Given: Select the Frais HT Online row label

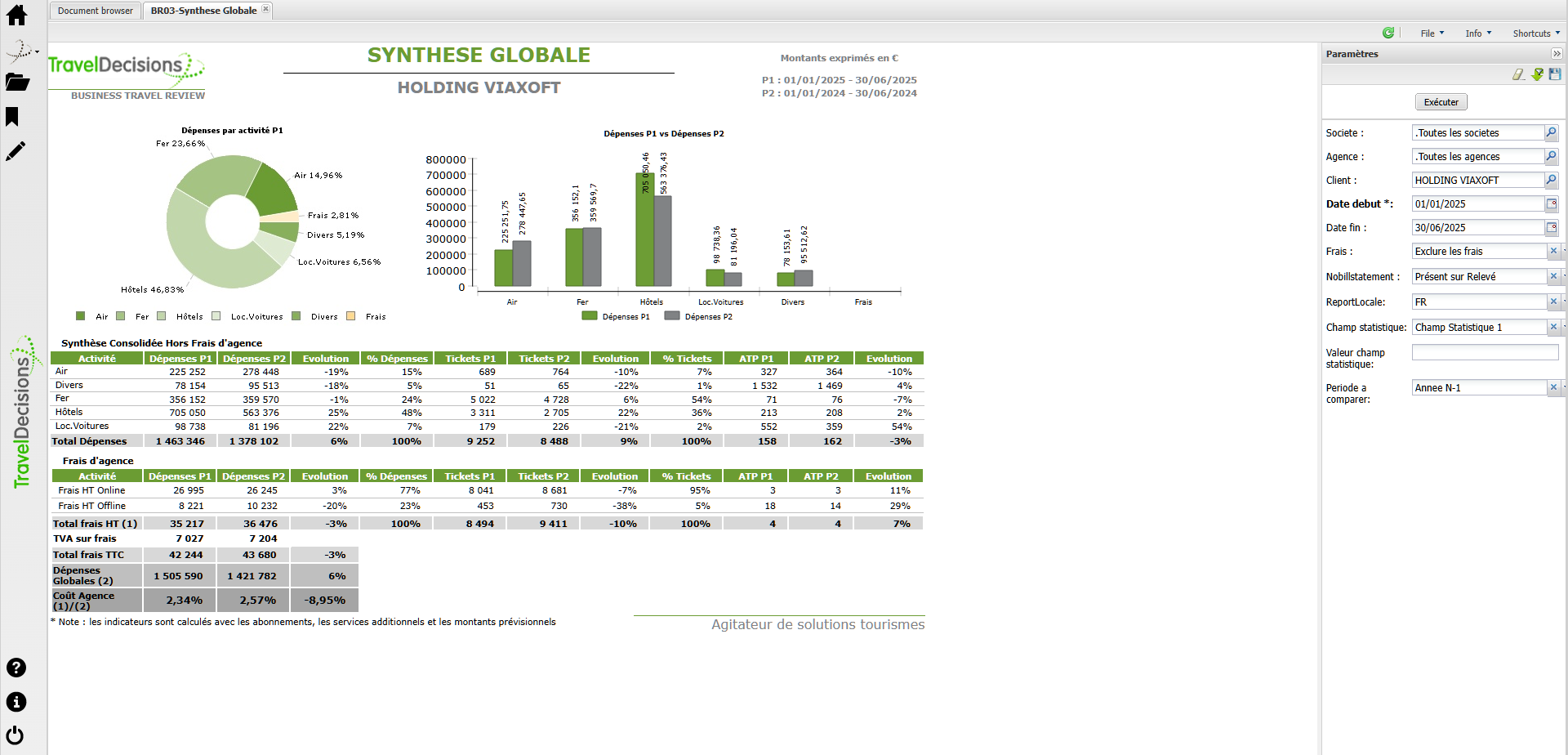Looking at the screenshot, I should pyautogui.click(x=91, y=490).
